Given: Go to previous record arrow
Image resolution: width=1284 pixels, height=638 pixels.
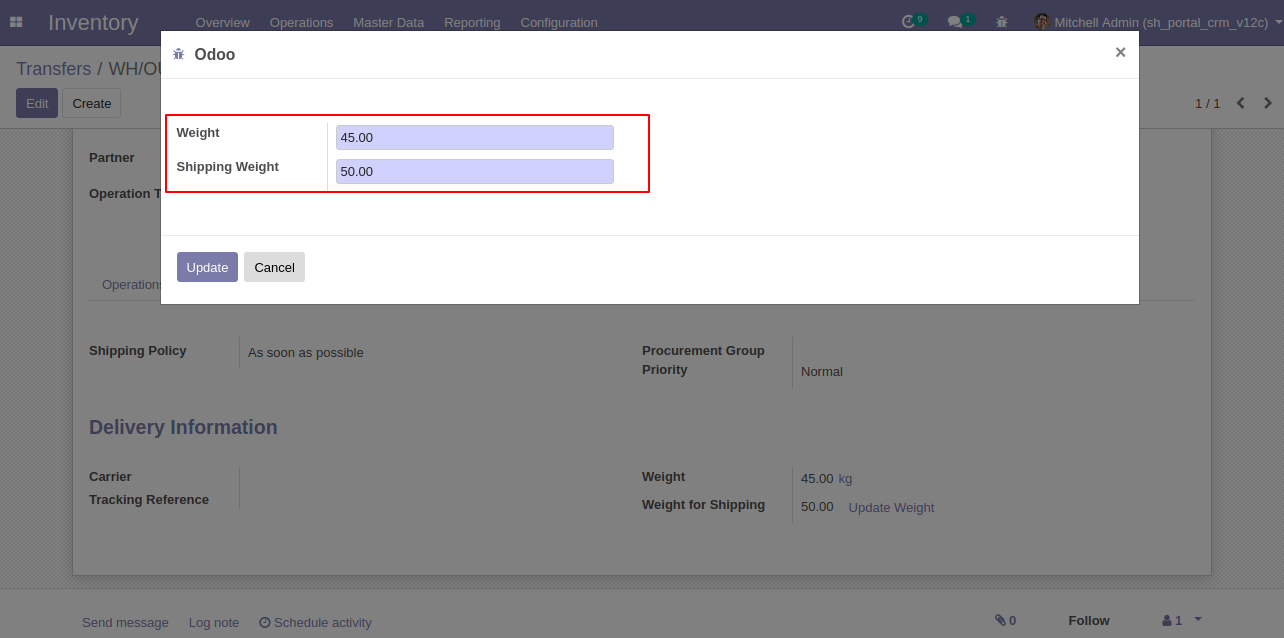Looking at the screenshot, I should pos(1241,103).
